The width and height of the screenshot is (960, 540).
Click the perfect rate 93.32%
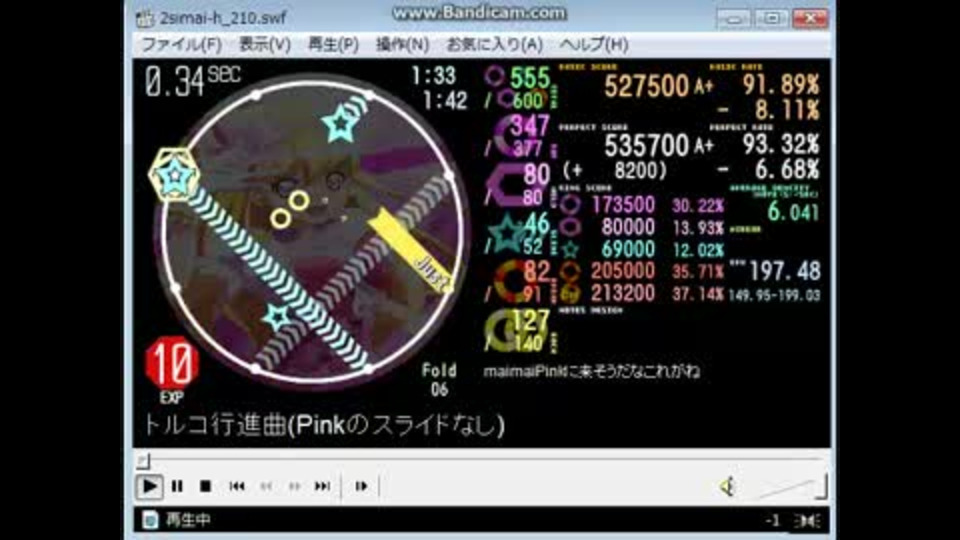tap(781, 144)
